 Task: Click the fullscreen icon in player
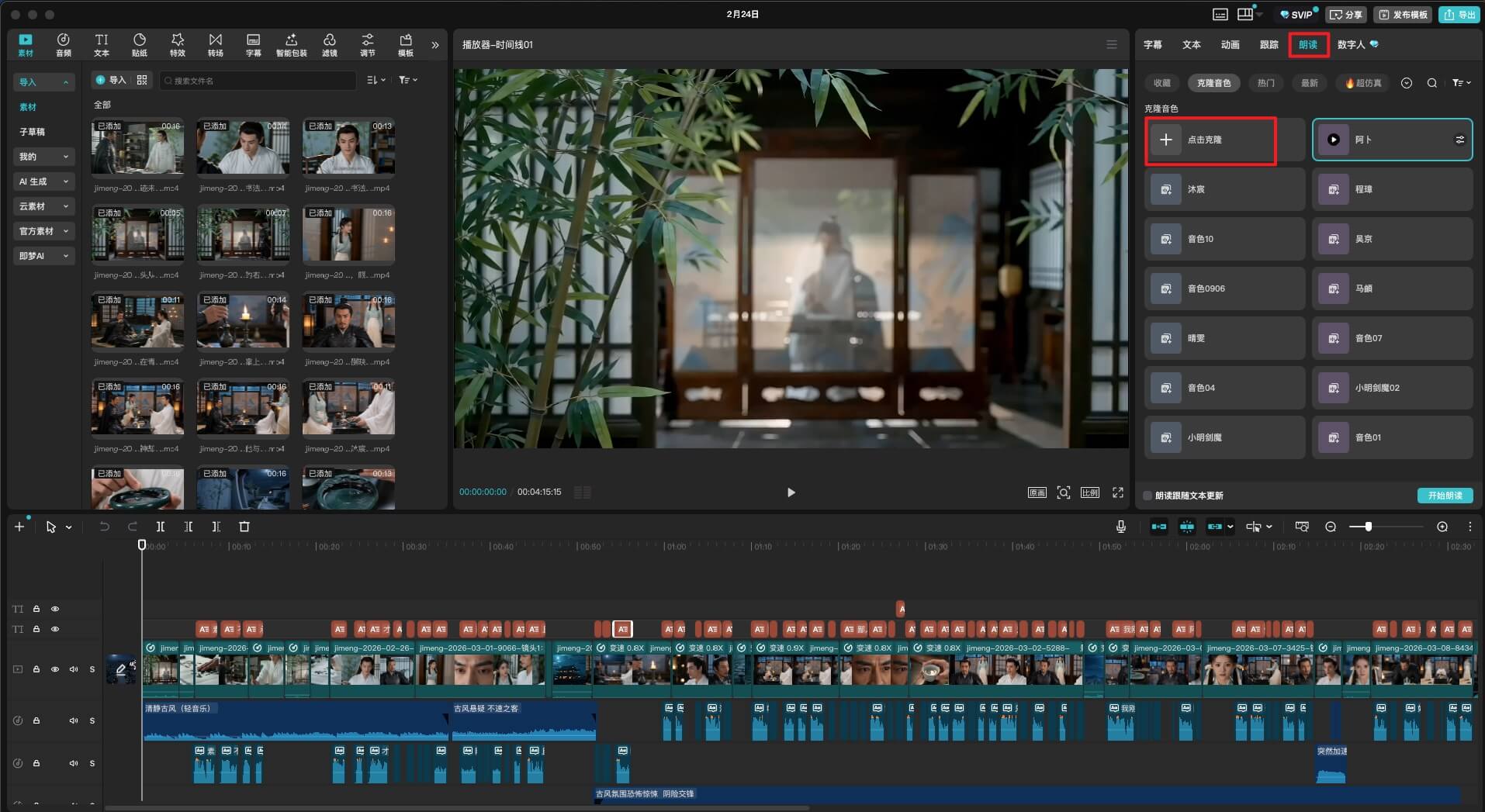point(1117,492)
